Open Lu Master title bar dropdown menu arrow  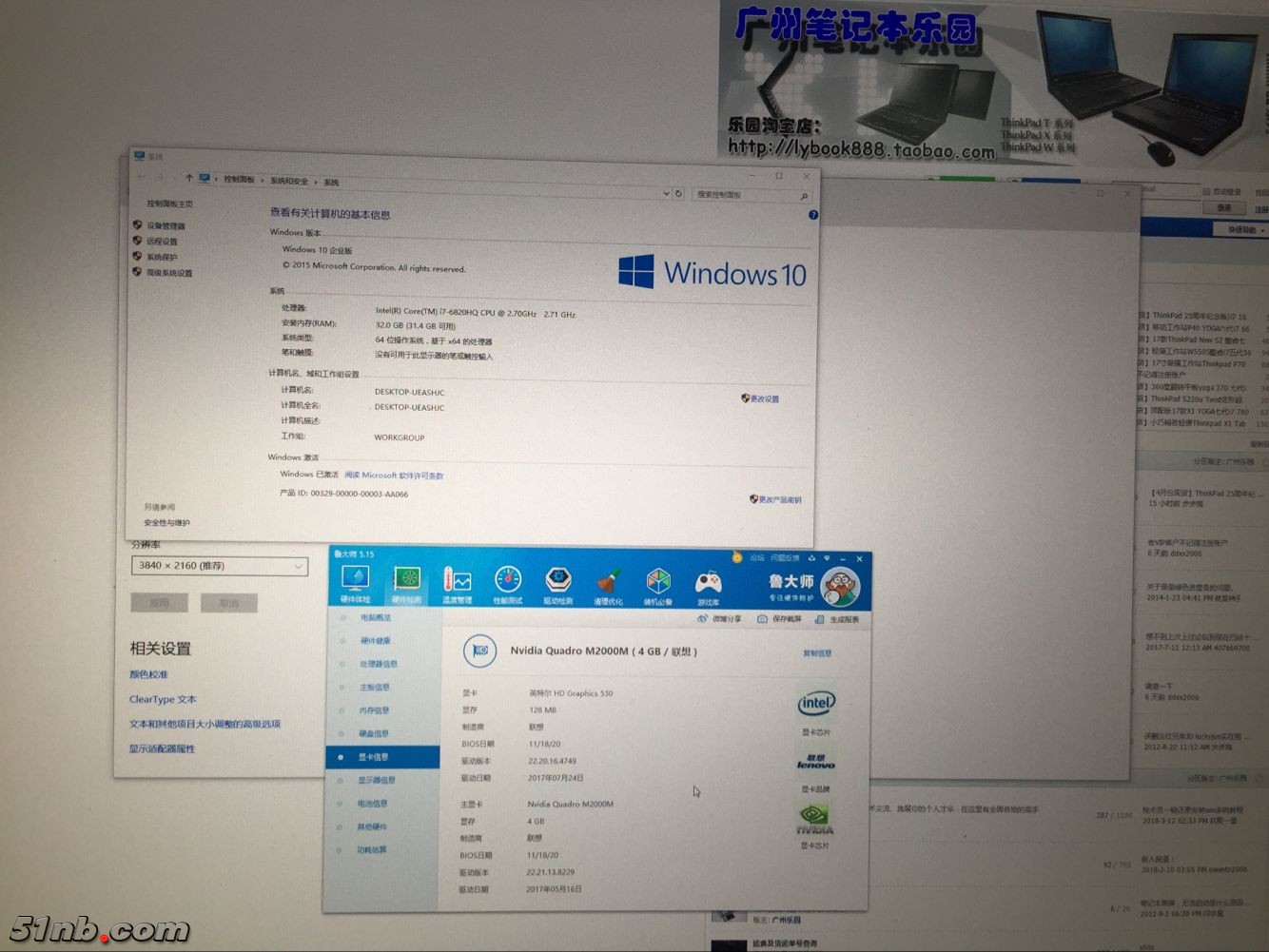(827, 558)
